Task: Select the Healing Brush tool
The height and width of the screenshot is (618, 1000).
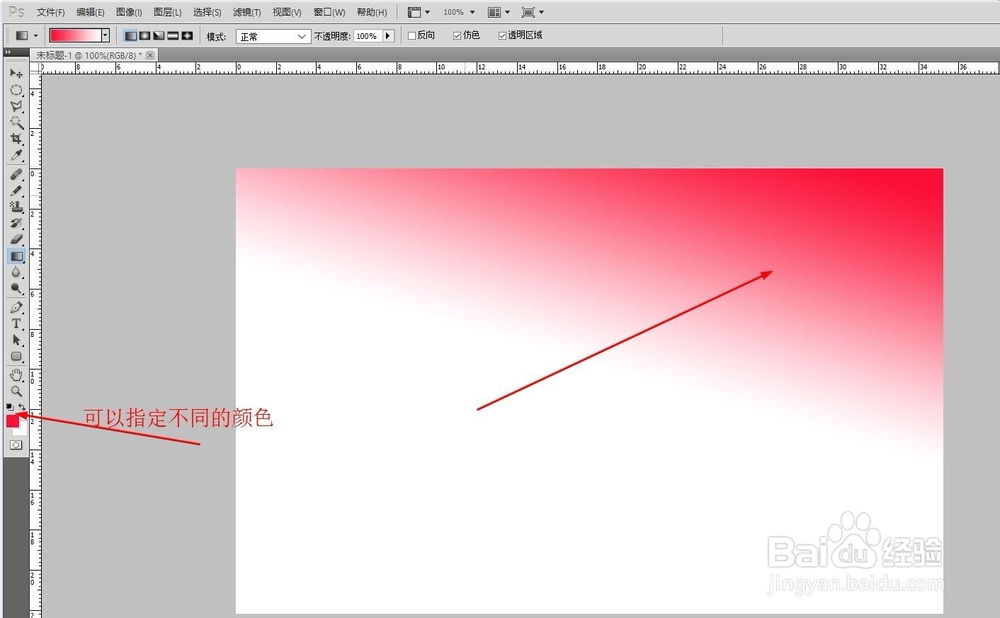Action: coord(16,174)
